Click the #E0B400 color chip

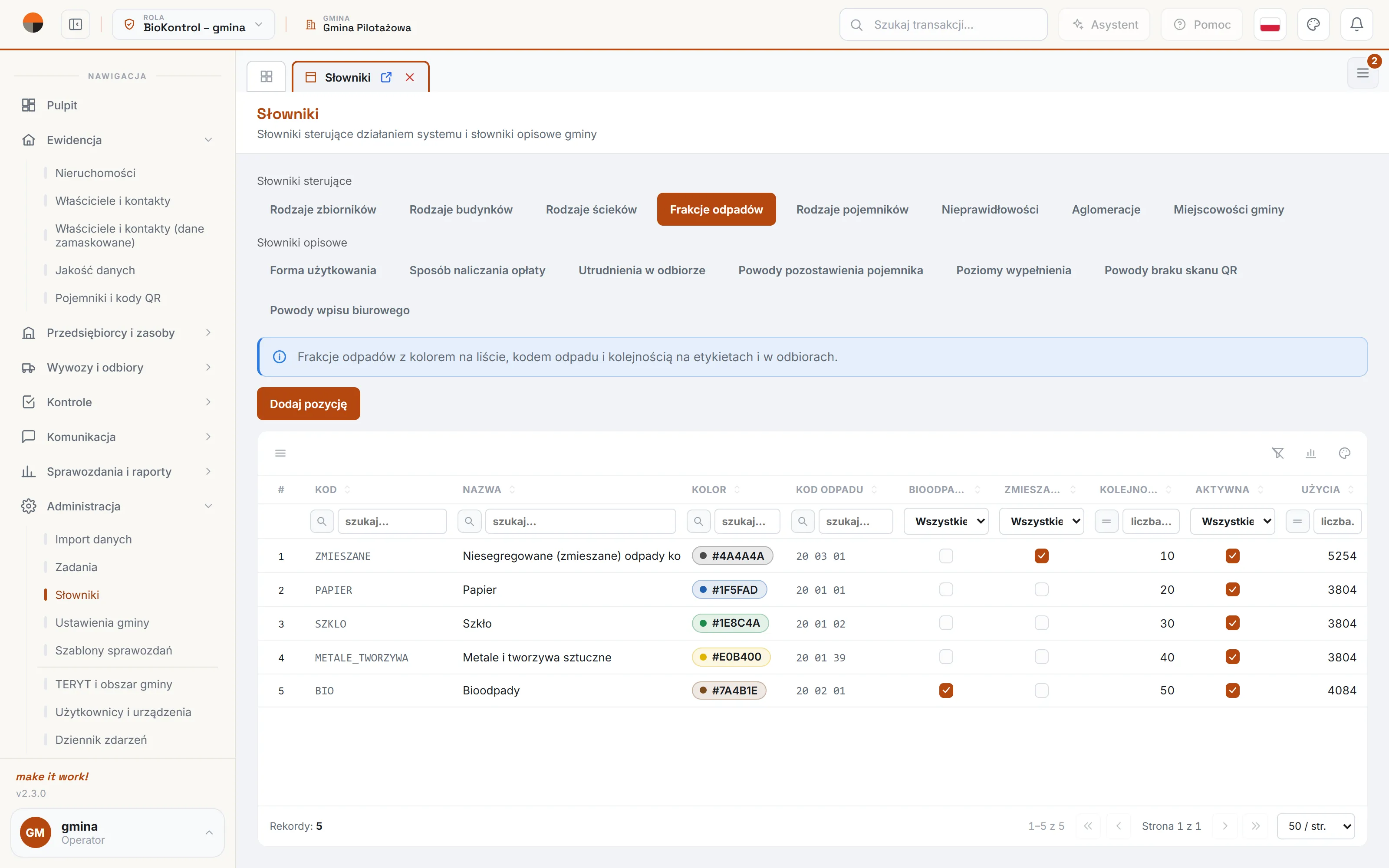tap(731, 658)
